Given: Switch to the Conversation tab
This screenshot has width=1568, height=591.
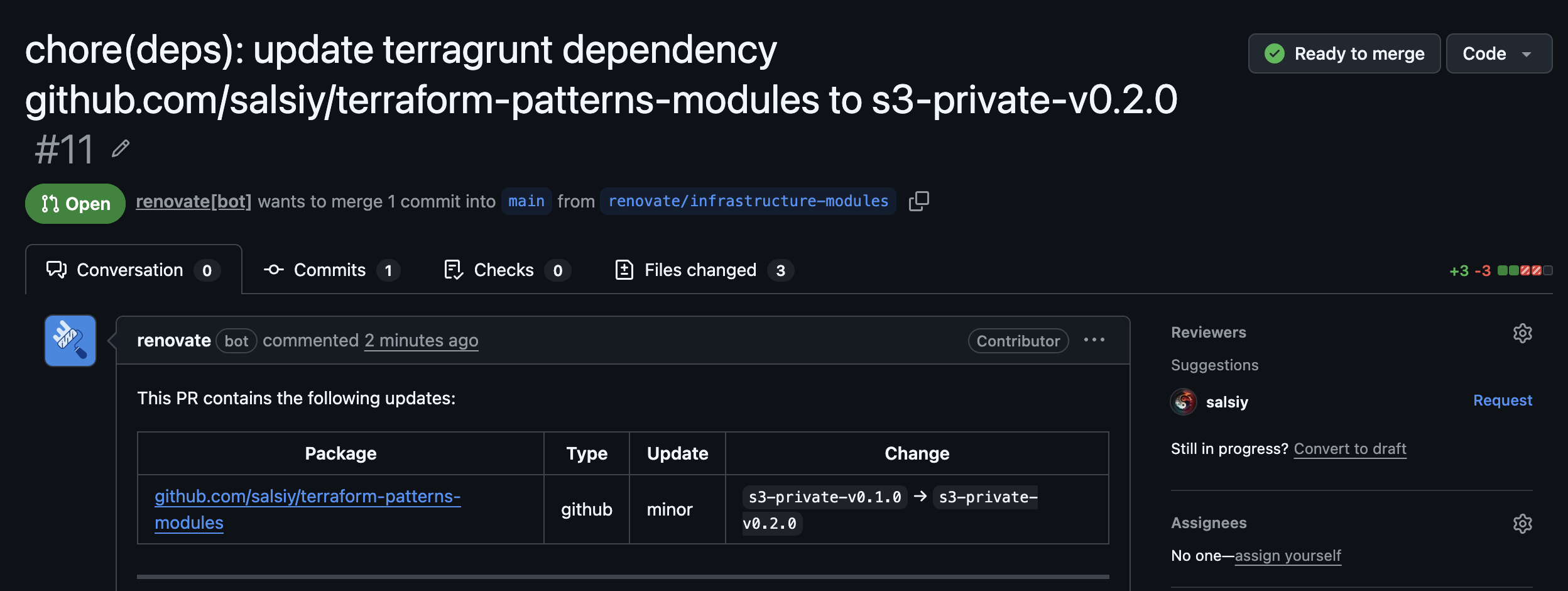Looking at the screenshot, I should coord(133,270).
